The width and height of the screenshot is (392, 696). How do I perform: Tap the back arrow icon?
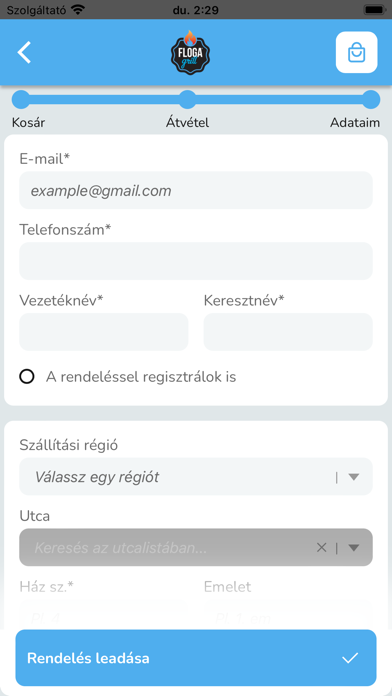click(24, 52)
